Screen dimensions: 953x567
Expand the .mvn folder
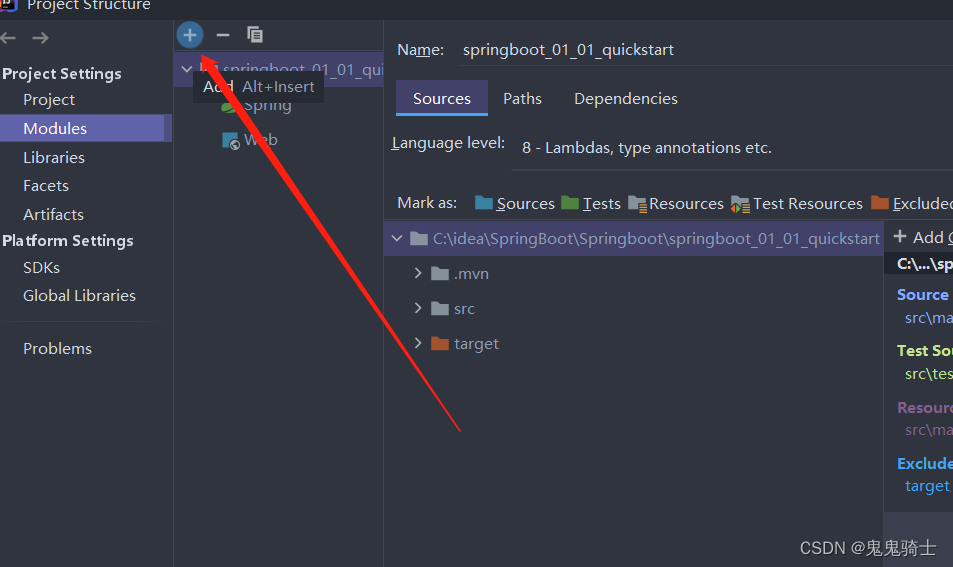tap(418, 273)
